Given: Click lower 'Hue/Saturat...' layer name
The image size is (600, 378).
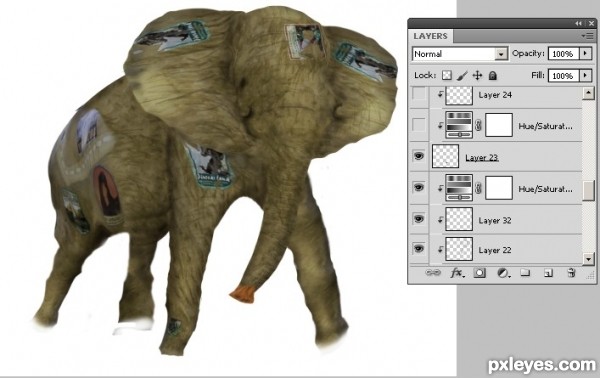Looking at the screenshot, I should pyautogui.click(x=545, y=189).
